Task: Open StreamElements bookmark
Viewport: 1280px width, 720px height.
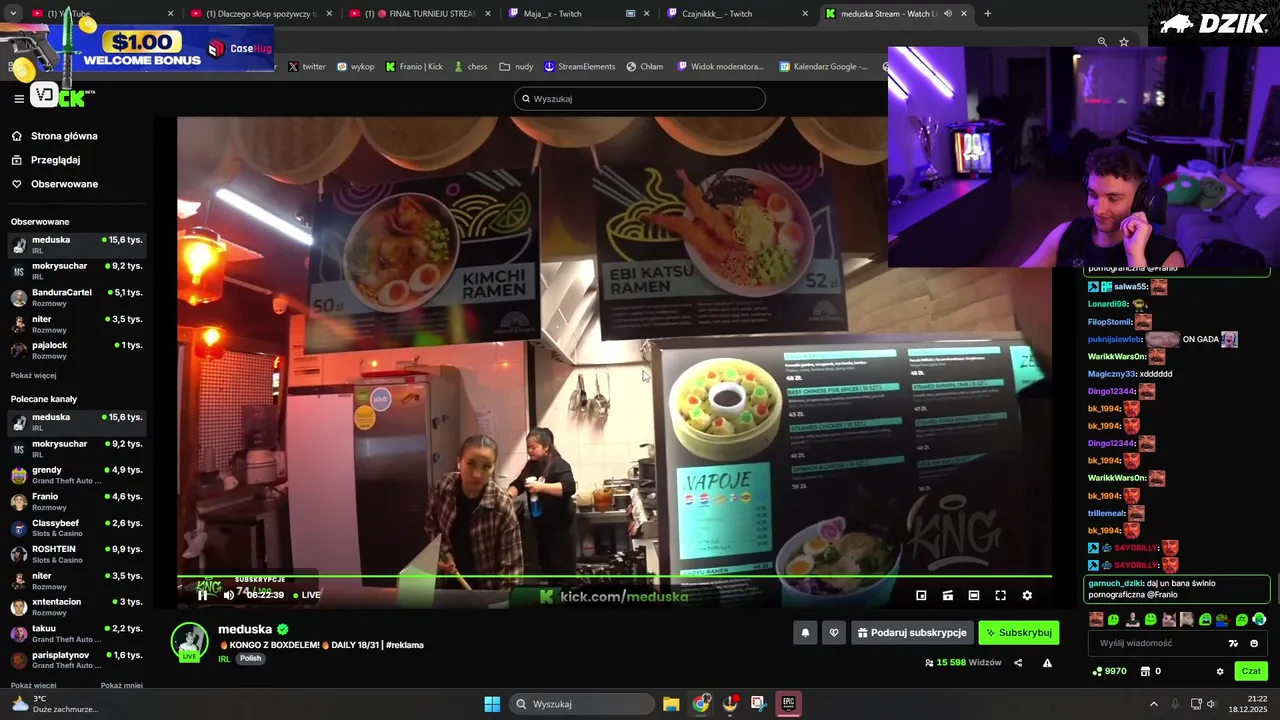Action: pos(580,67)
